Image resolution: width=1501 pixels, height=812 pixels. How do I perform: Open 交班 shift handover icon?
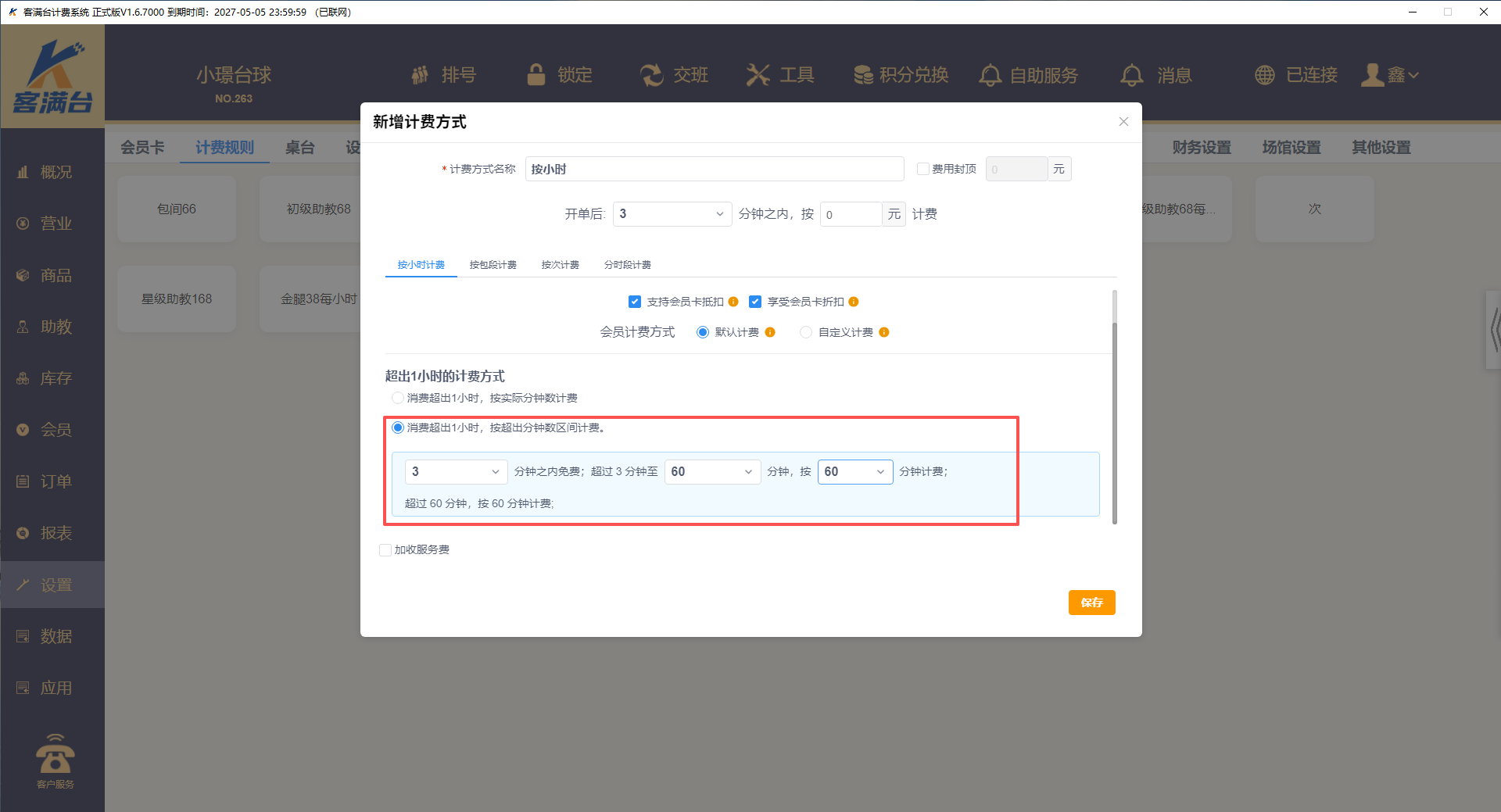point(651,75)
